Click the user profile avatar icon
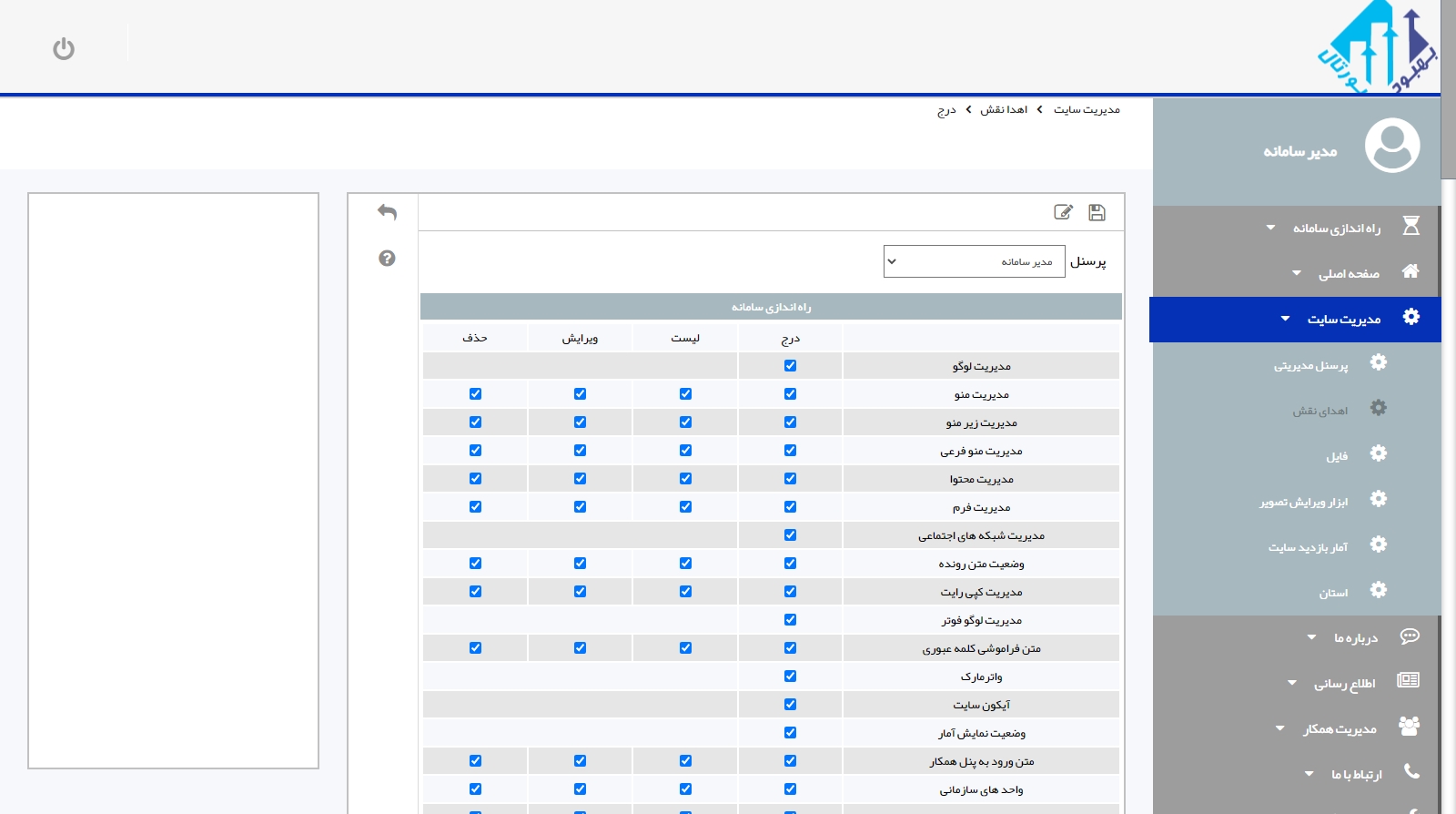The height and width of the screenshot is (814, 1456). (x=1391, y=146)
